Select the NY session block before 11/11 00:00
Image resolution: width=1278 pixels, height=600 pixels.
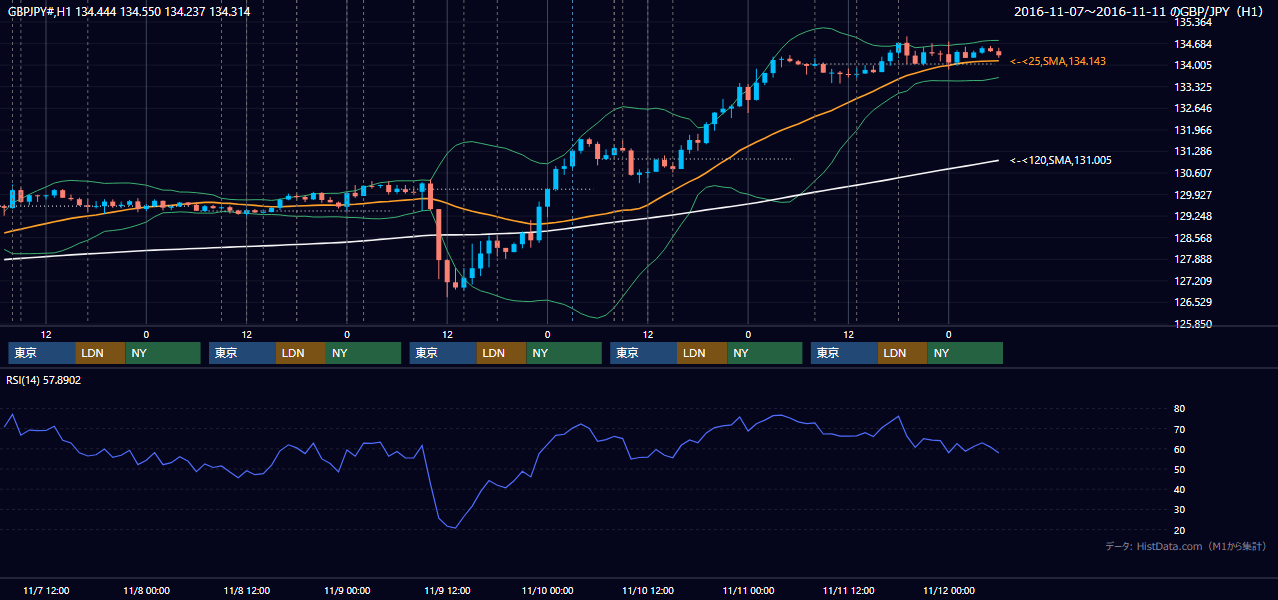point(764,353)
